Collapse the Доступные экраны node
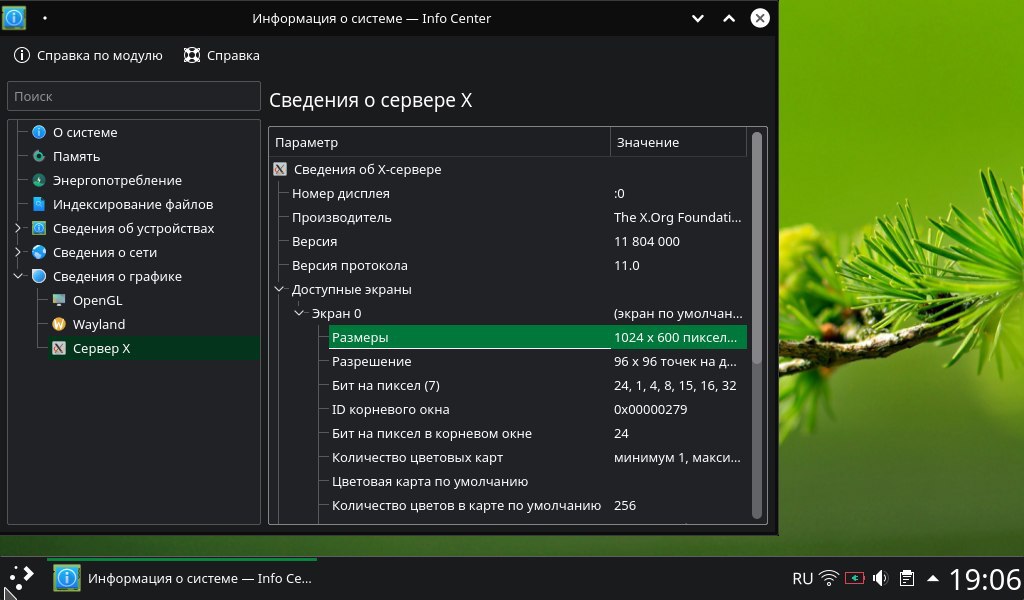1024x600 pixels. (x=280, y=289)
